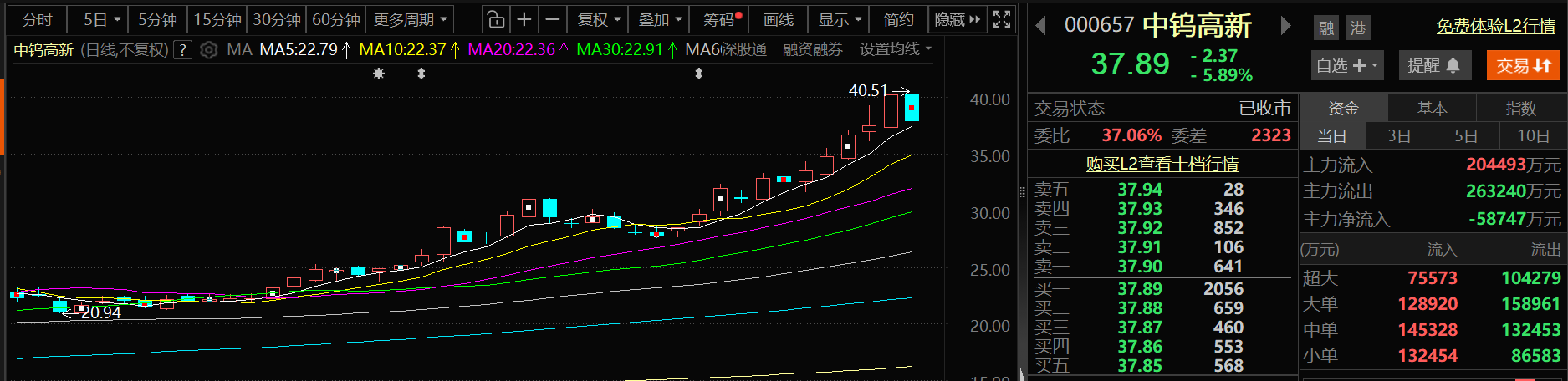Select the 3日 capital flow tab
Screen dimensions: 1568x381
[x=1399, y=135]
